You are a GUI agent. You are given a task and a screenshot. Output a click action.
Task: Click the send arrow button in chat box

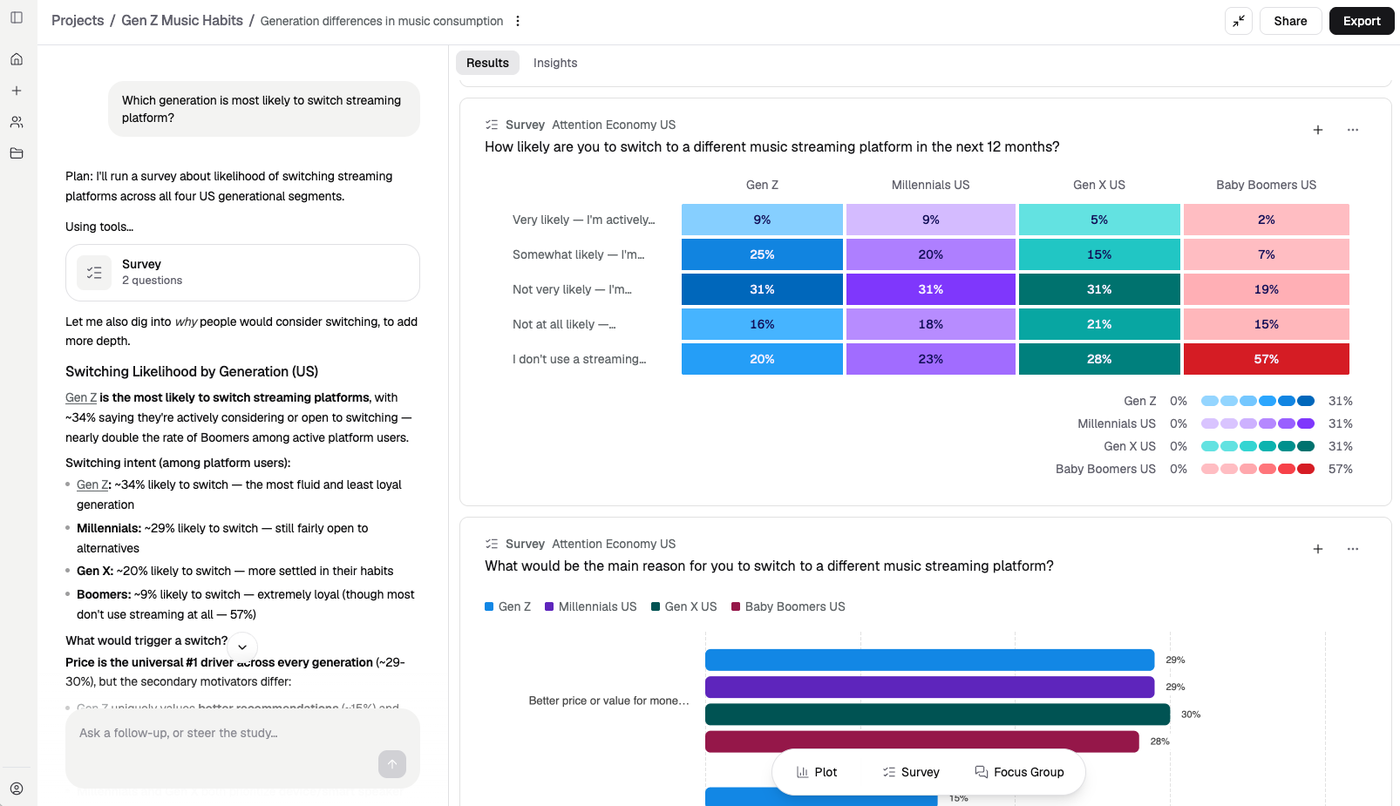click(392, 764)
